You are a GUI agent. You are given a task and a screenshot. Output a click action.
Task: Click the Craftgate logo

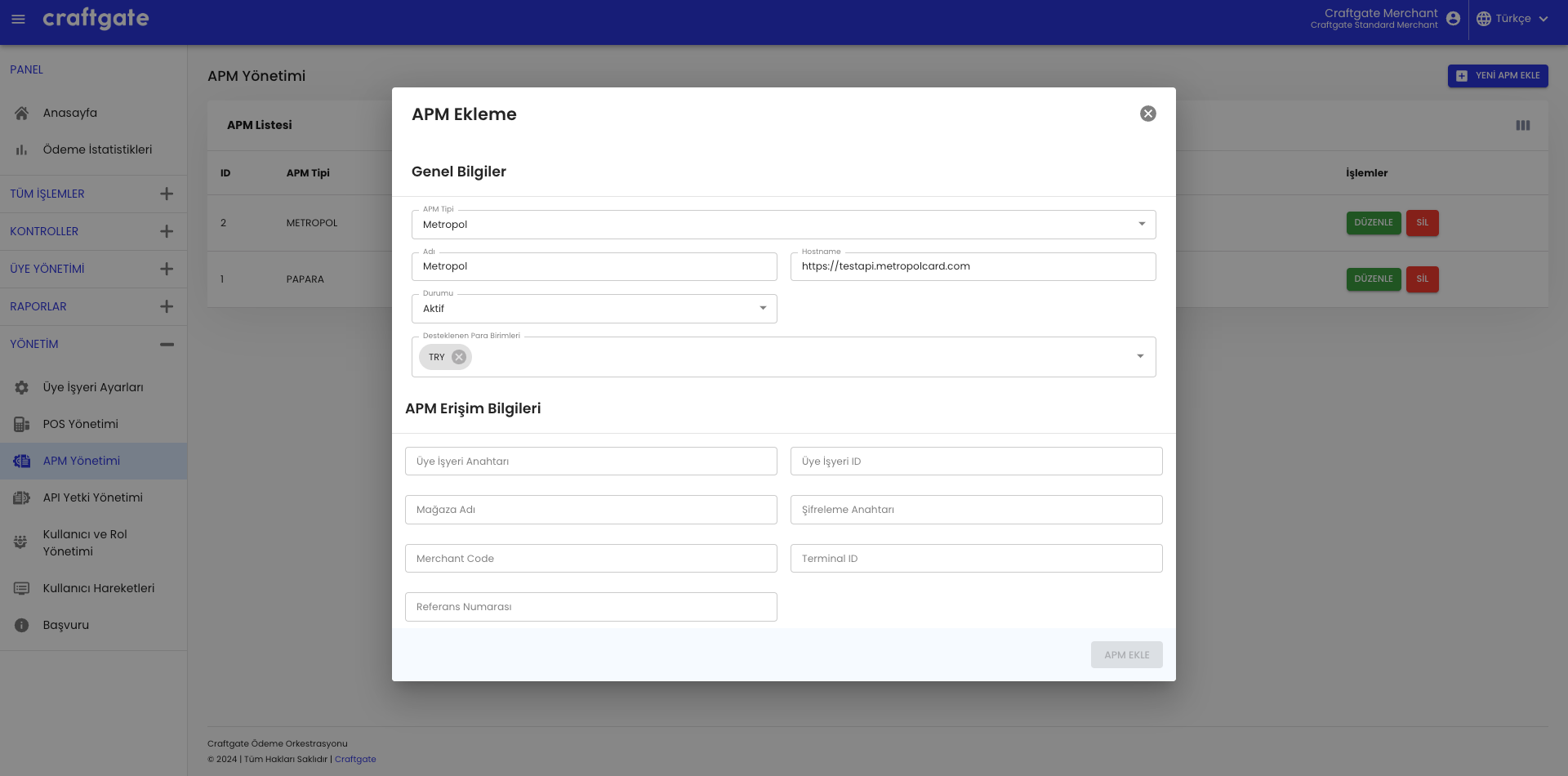(96, 19)
